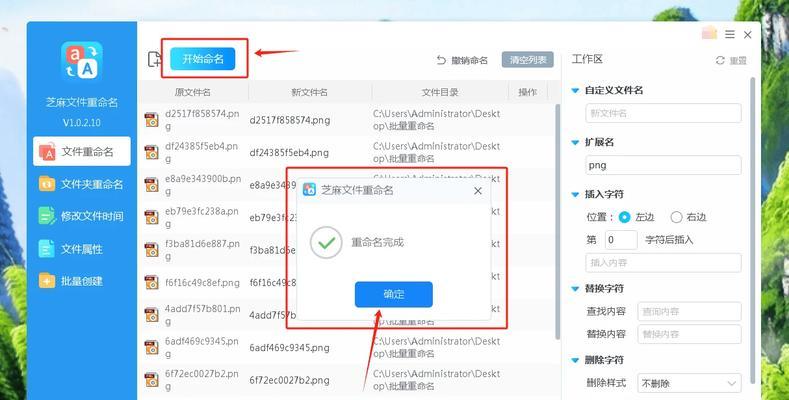
Task: Collapse the 替换字符 section
Action: click(x=575, y=289)
